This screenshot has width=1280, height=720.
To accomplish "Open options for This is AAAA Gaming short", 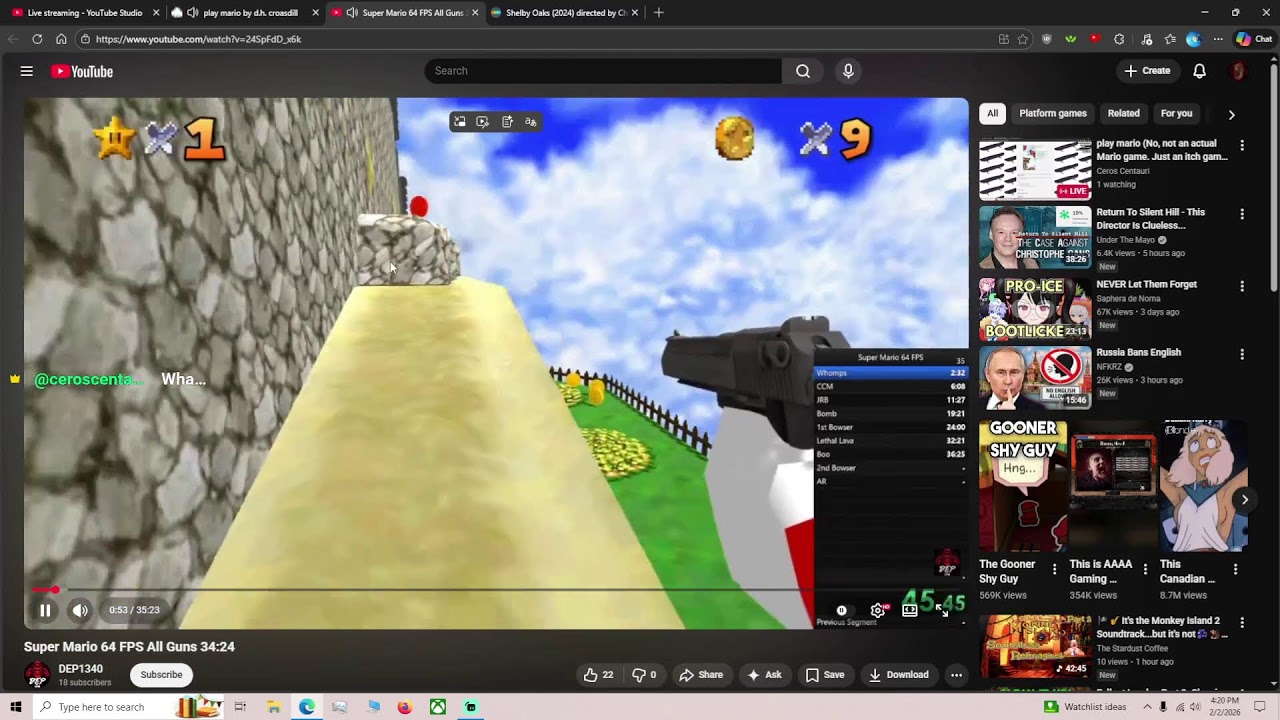I will (x=1145, y=569).
